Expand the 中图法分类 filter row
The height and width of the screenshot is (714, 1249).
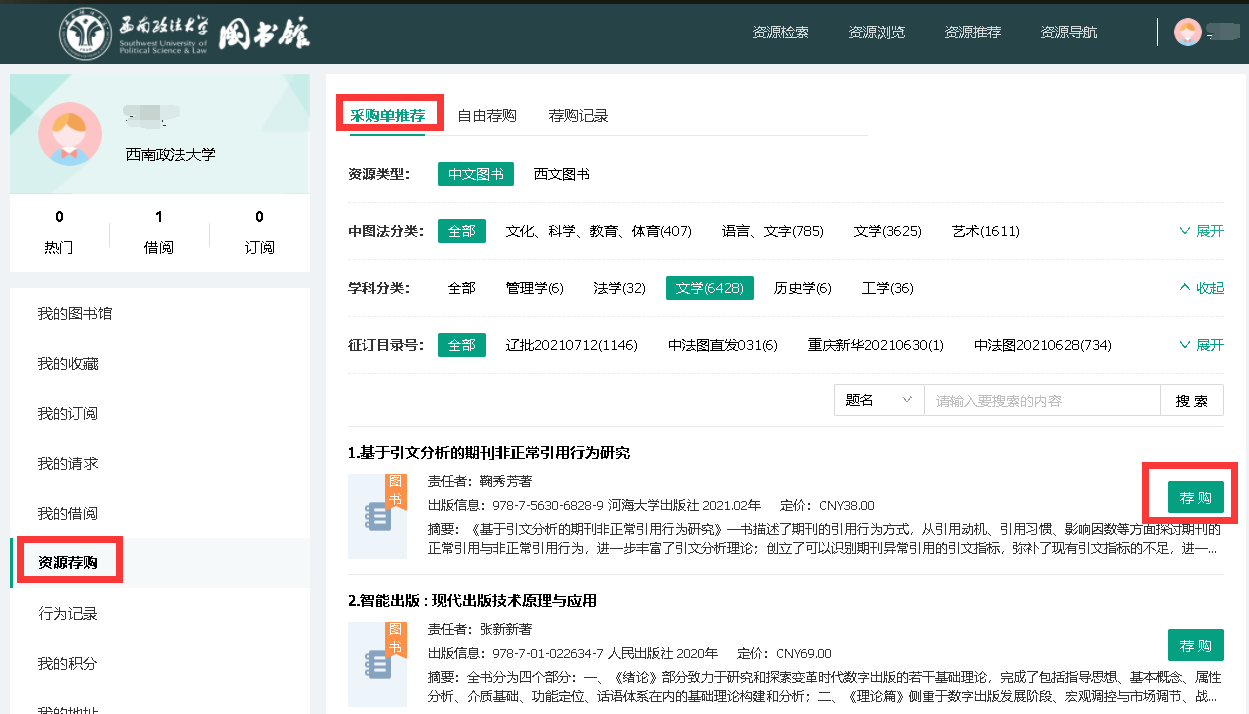click(x=1201, y=231)
